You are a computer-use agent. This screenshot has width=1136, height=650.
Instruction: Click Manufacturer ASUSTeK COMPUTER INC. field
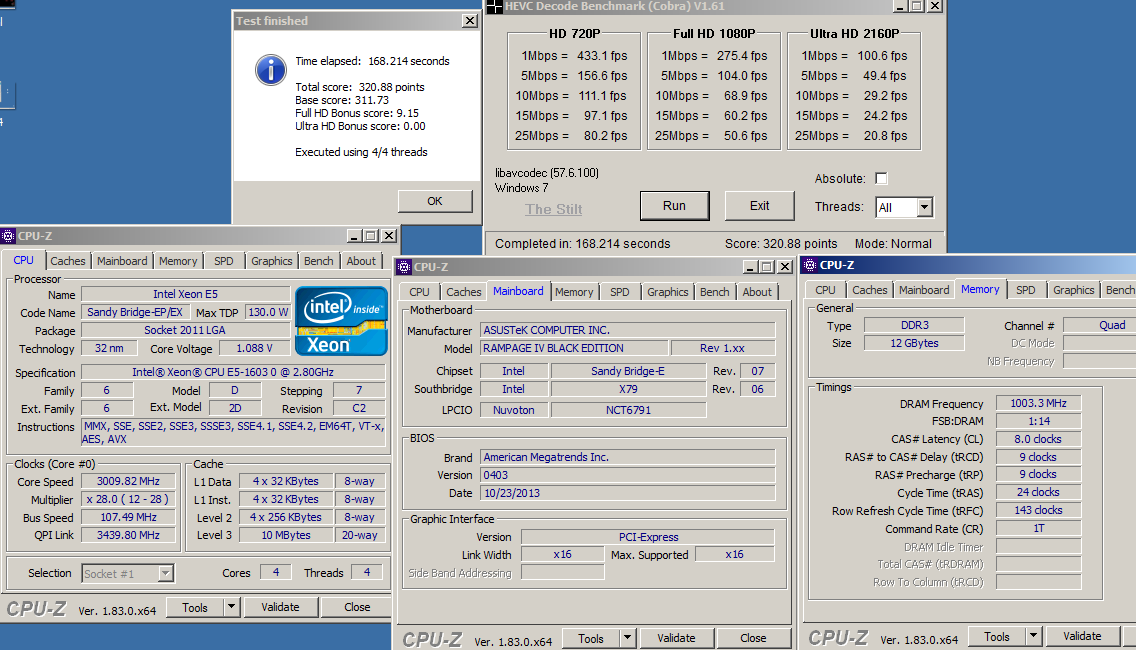click(x=628, y=330)
